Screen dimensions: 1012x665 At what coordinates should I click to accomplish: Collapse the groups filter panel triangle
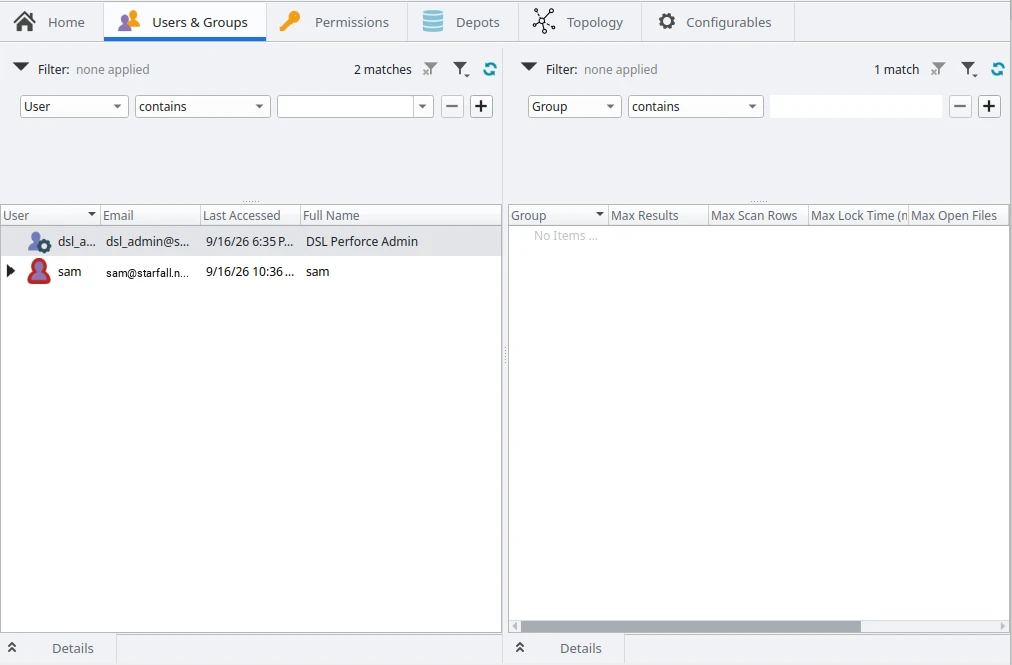pyautogui.click(x=529, y=67)
